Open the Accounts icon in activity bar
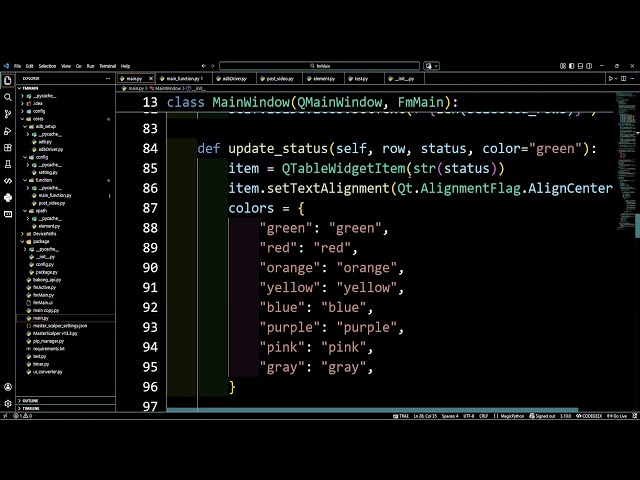The width and height of the screenshot is (640, 480). click(8, 387)
